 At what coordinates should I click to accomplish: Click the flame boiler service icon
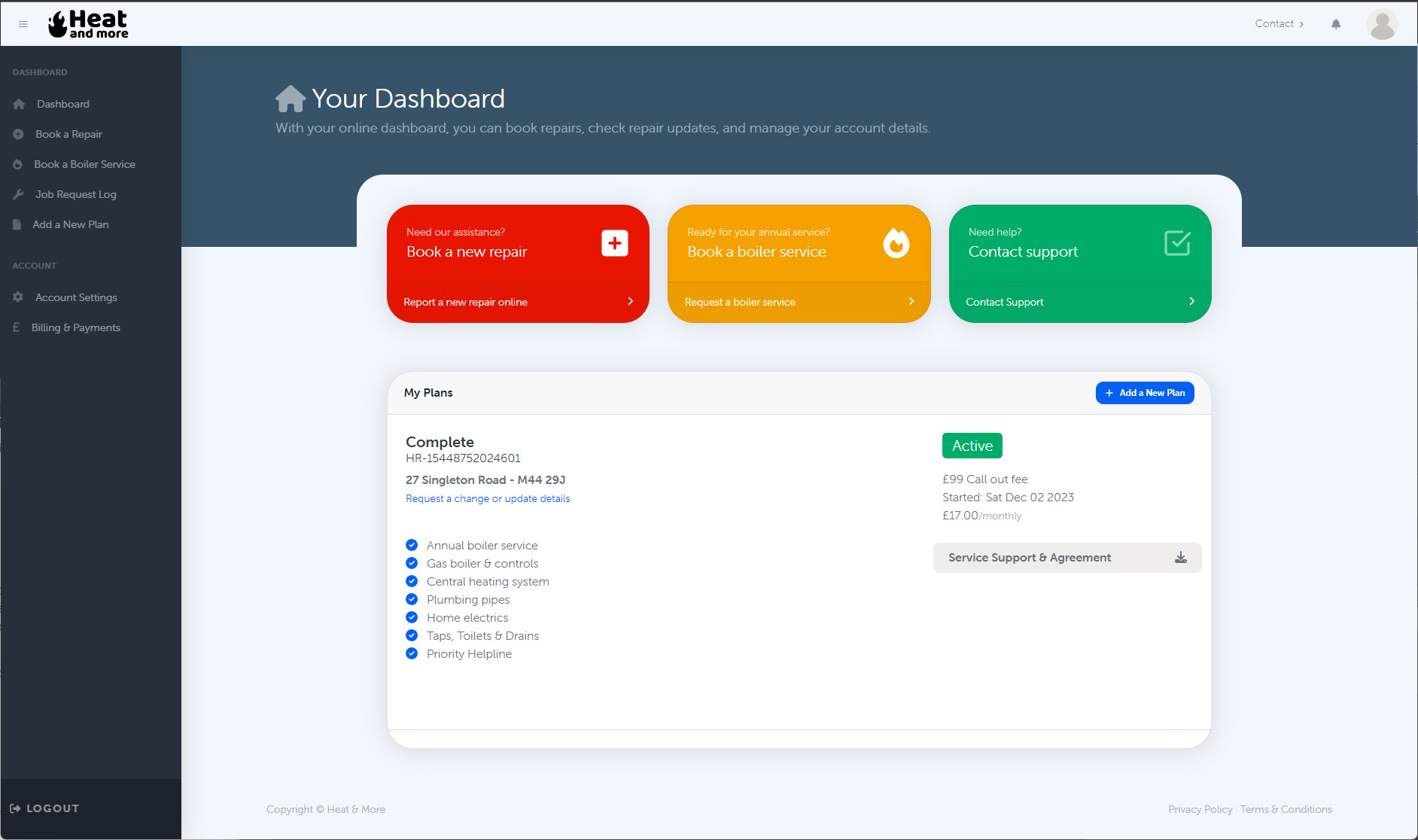(896, 243)
